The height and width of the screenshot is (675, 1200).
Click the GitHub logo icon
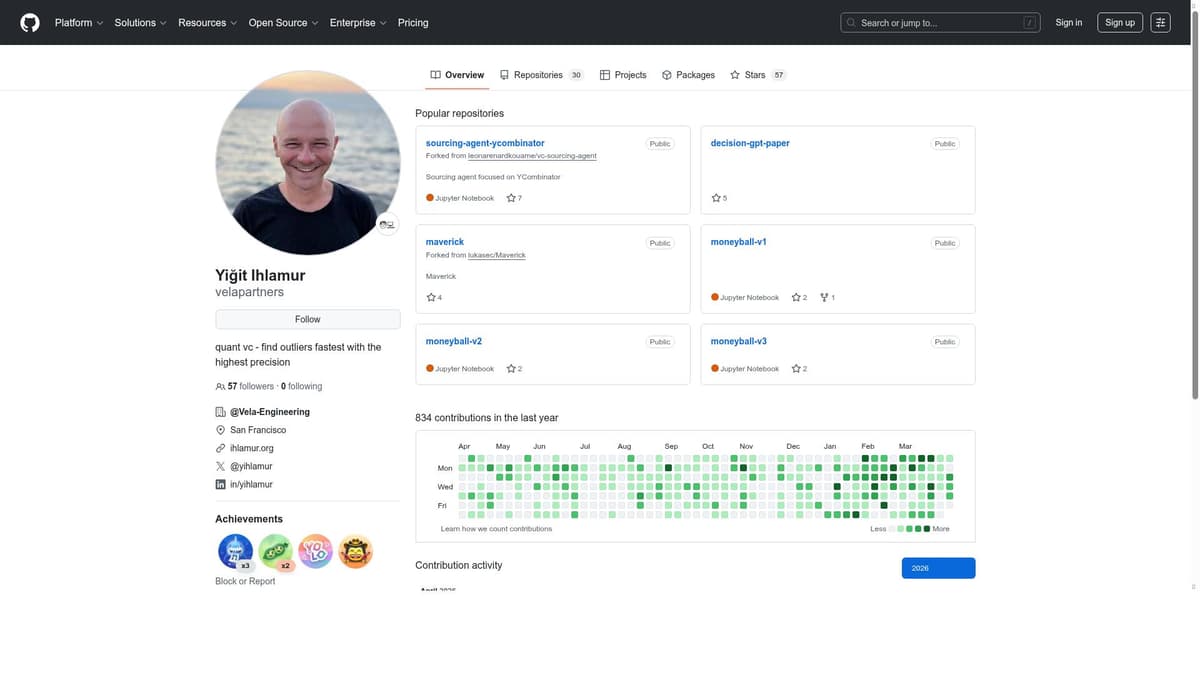click(30, 22)
